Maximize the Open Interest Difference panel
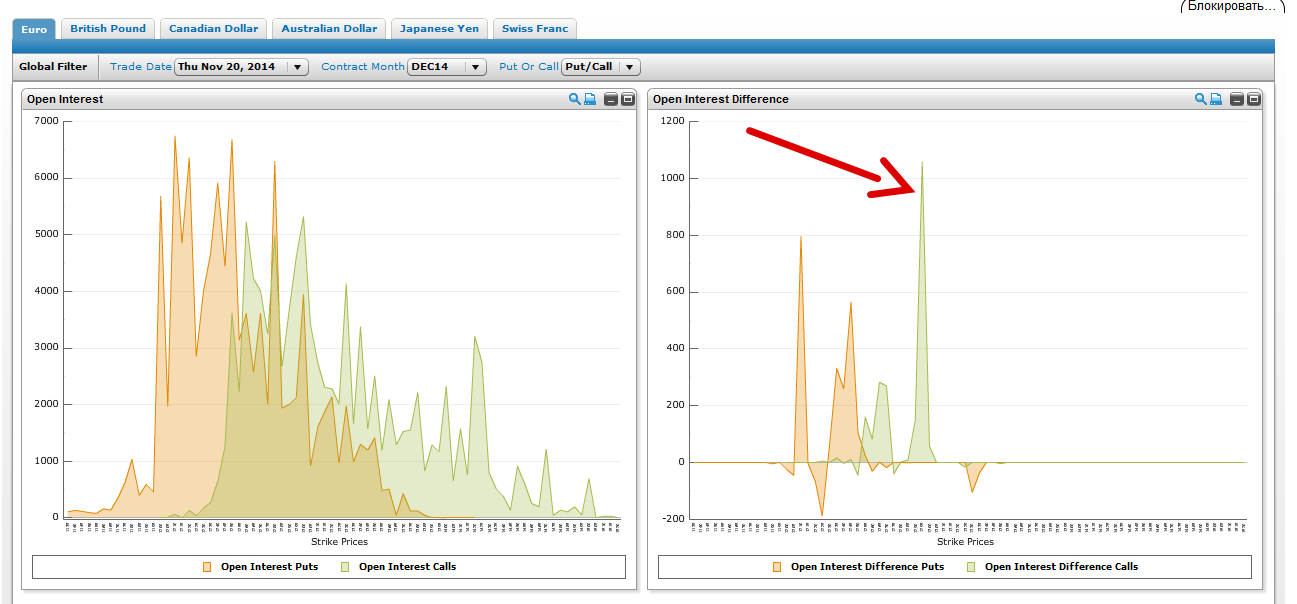This screenshot has height=604, width=1297. 1253,99
